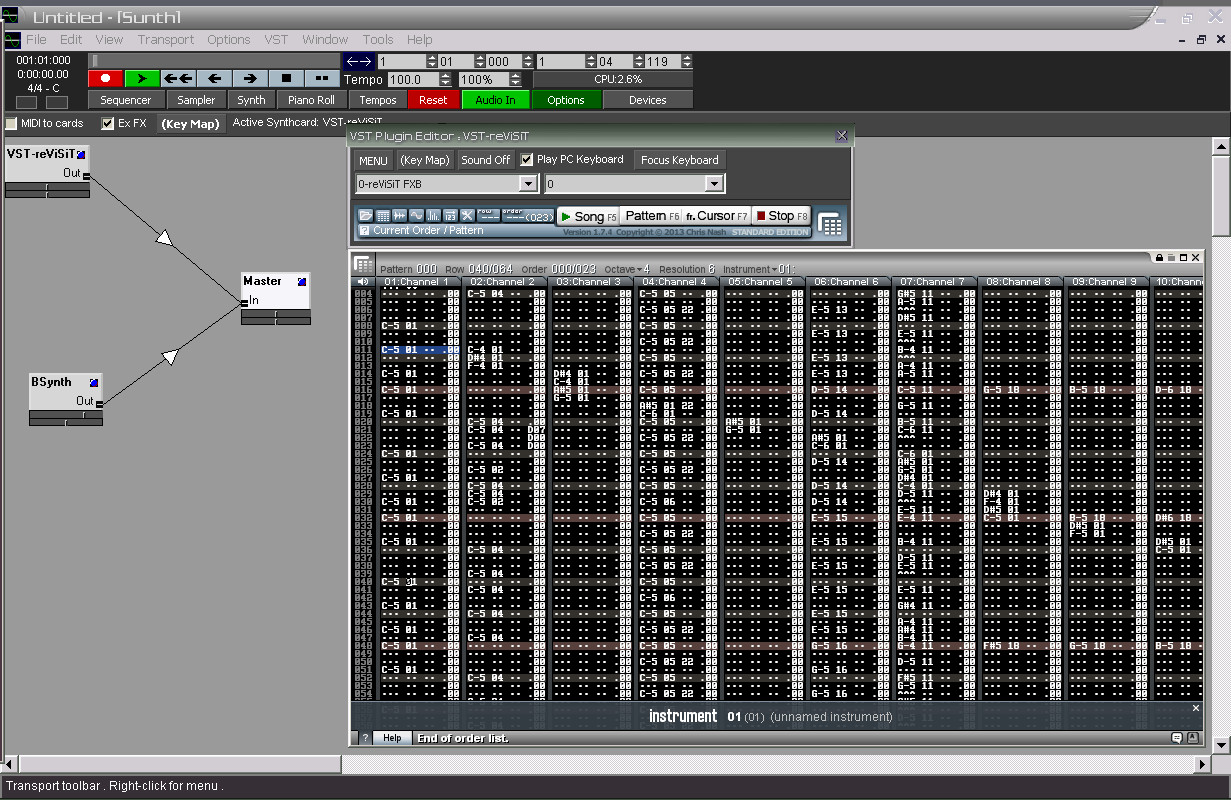Uncheck the Ex FX checkbox

108,124
